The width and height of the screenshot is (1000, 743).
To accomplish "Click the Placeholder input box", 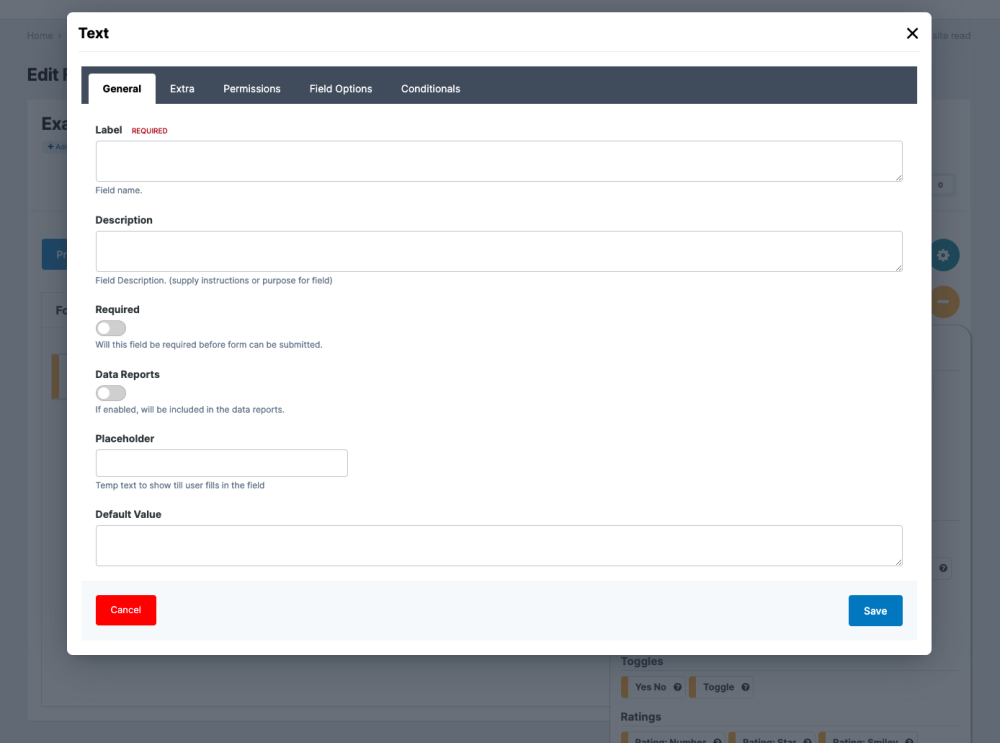I will coord(222,463).
